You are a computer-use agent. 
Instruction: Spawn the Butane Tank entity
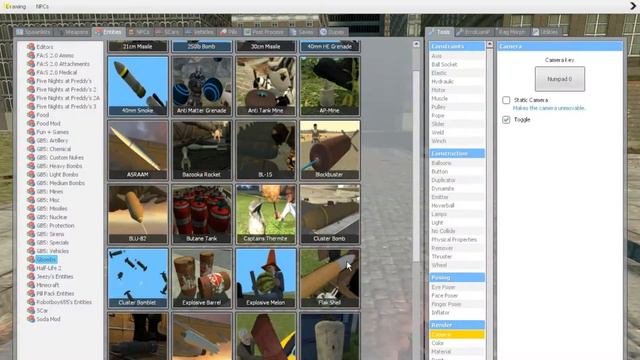pos(202,214)
